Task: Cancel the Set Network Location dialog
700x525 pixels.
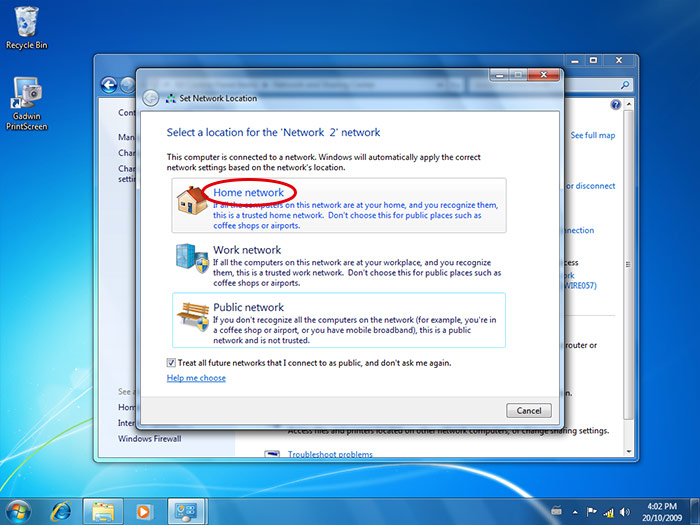Action: (529, 411)
